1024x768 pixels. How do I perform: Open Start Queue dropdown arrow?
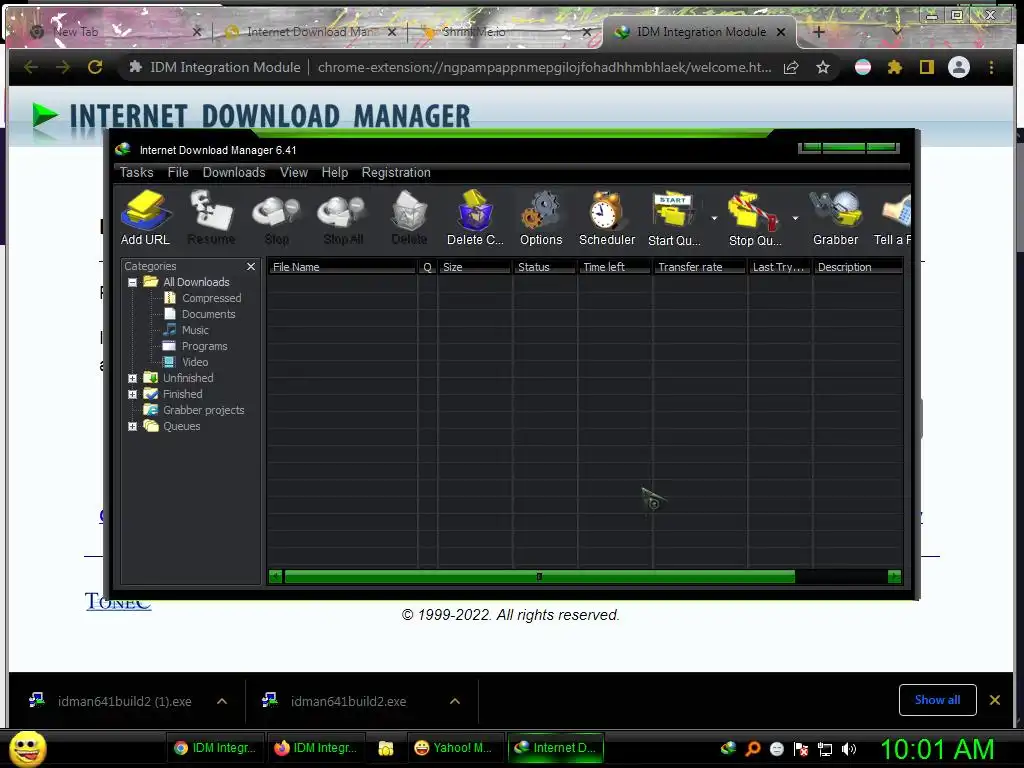(x=714, y=218)
